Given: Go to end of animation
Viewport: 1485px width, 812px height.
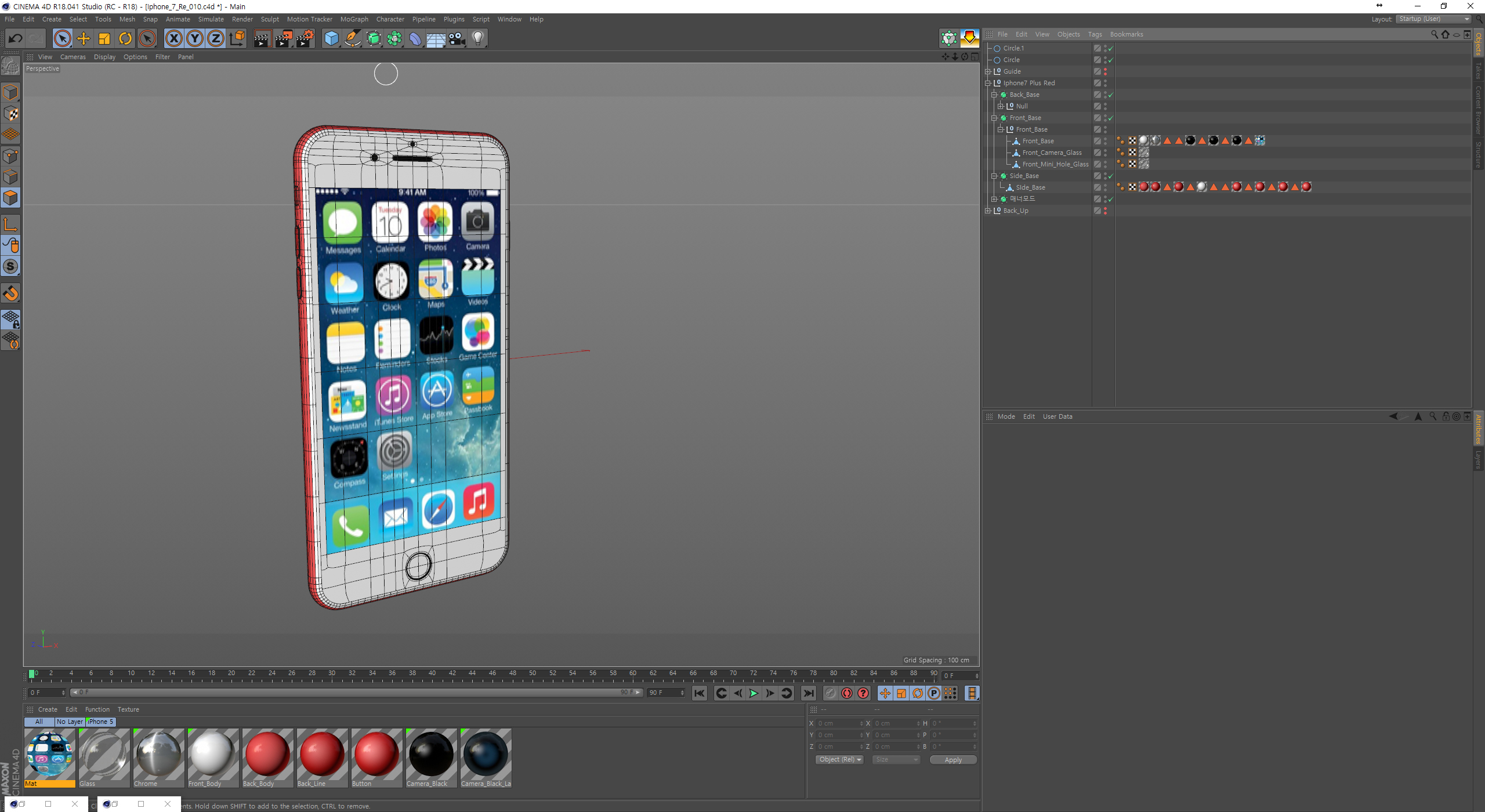Looking at the screenshot, I should (808, 693).
